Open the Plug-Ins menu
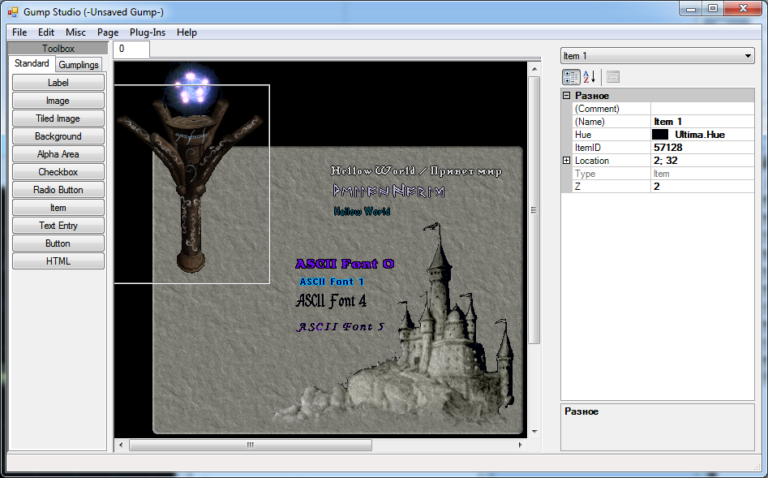 pyautogui.click(x=147, y=32)
